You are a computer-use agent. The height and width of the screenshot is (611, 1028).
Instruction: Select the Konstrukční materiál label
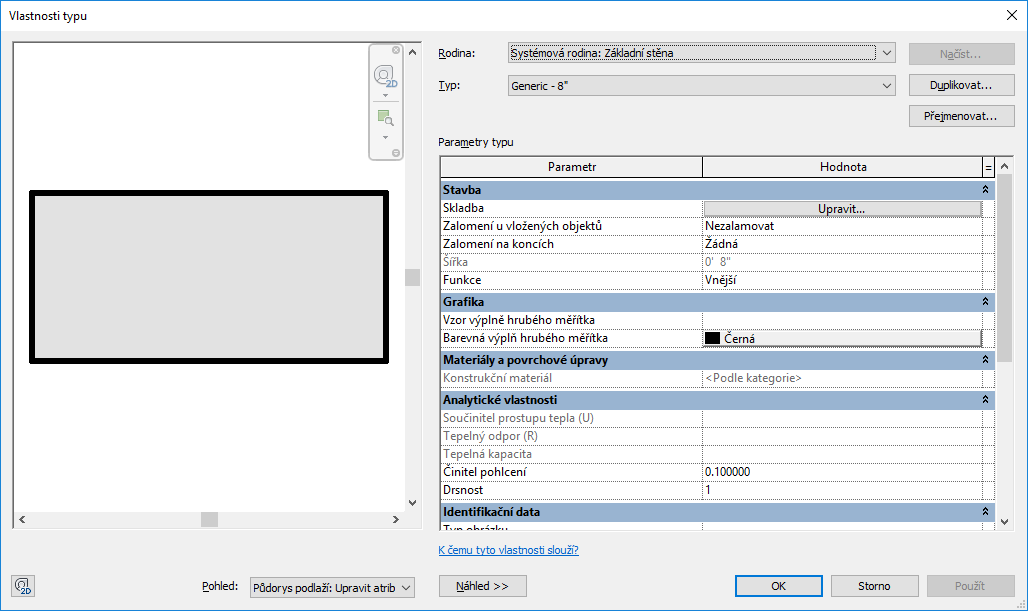point(498,378)
